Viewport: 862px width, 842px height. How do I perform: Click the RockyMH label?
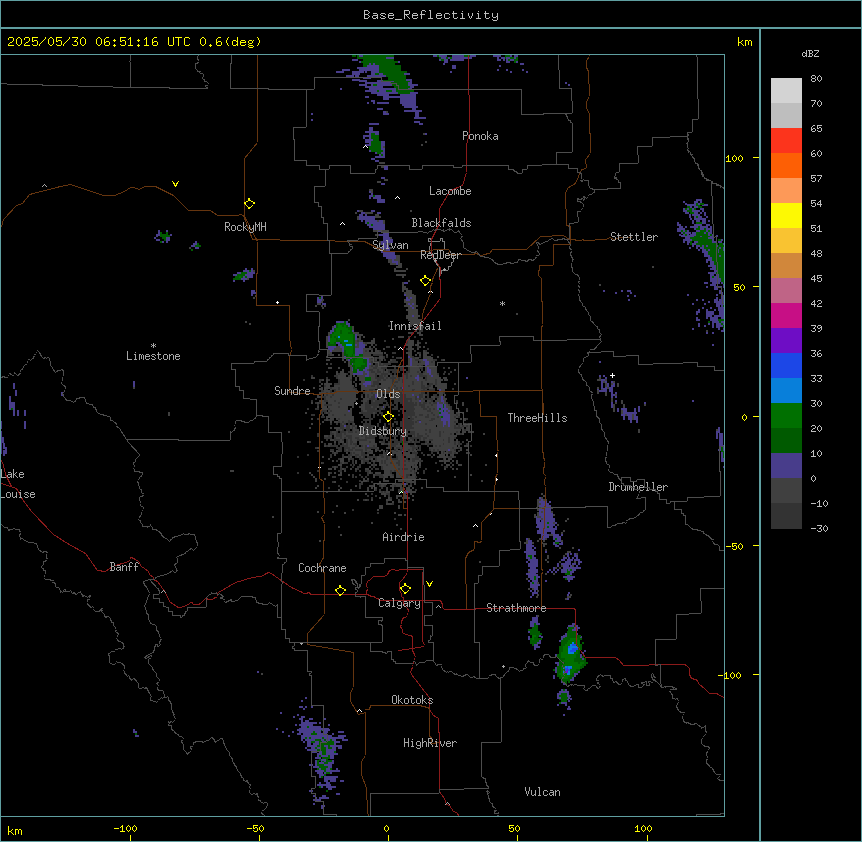pyautogui.click(x=245, y=227)
